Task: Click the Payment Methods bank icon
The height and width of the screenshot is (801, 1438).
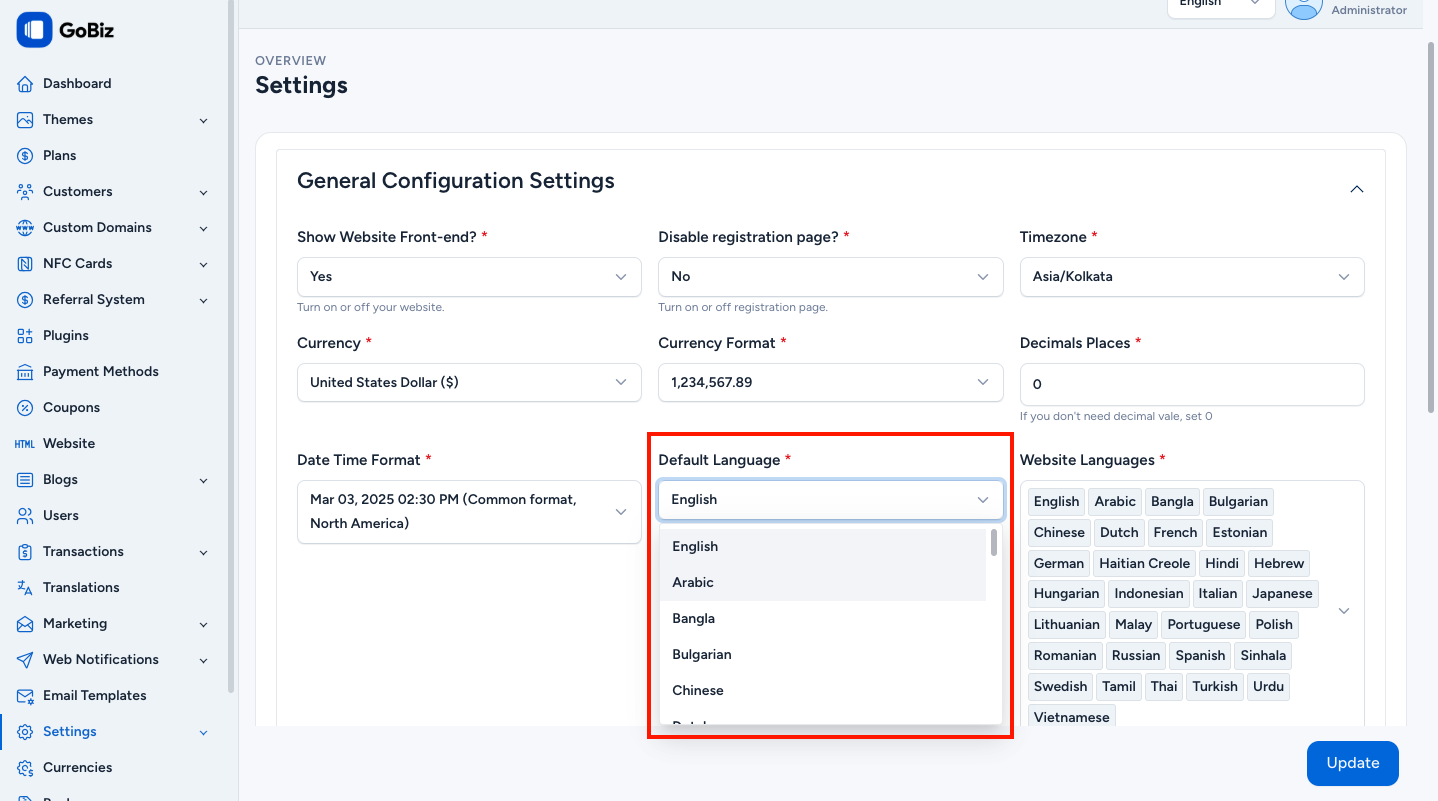Action: (x=25, y=372)
